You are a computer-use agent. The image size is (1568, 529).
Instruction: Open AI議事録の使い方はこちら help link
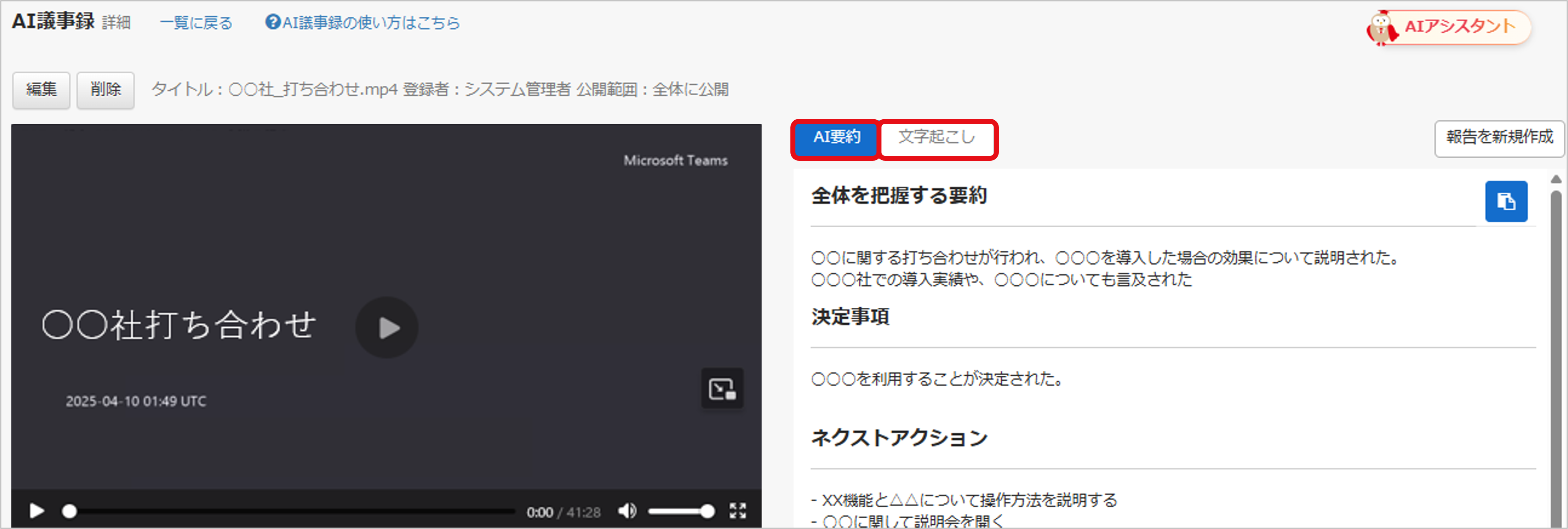(371, 23)
